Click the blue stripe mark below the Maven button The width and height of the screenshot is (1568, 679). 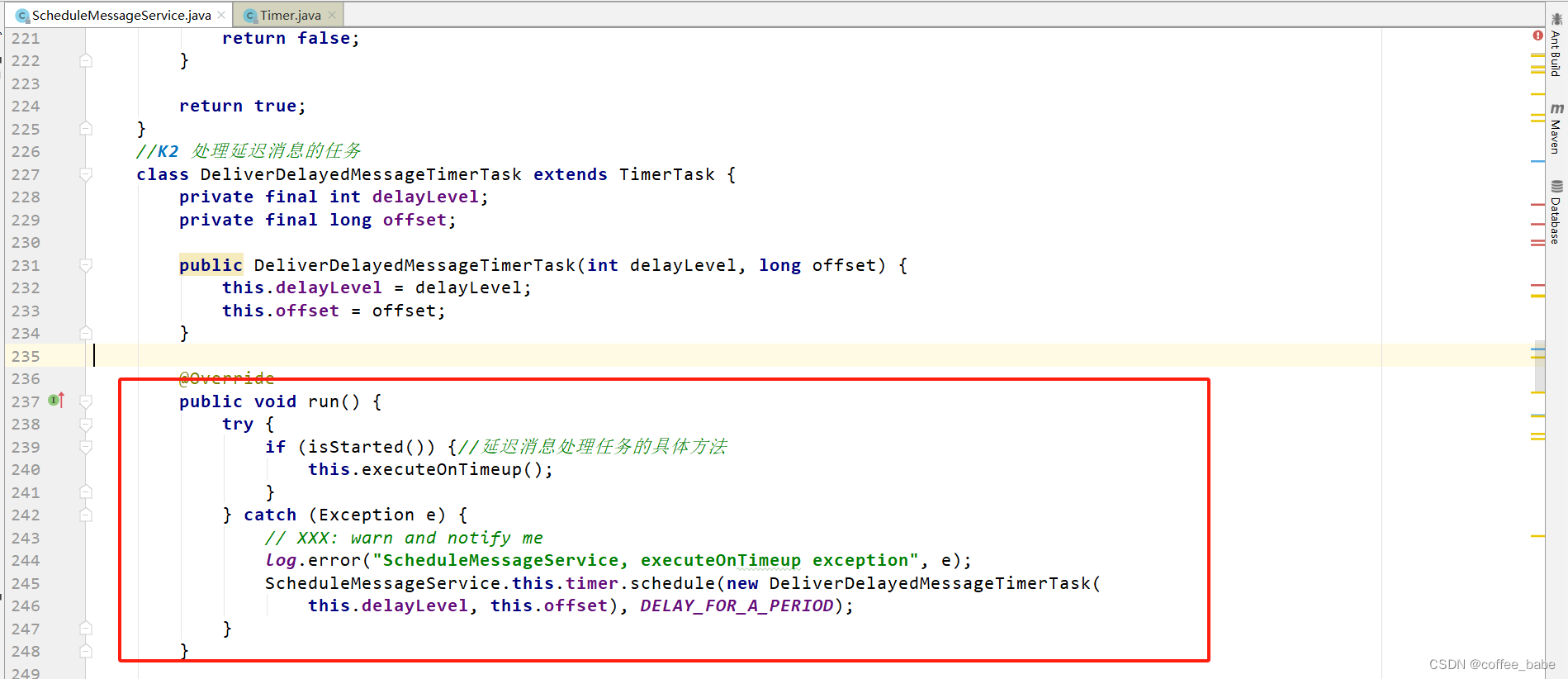[1537, 161]
